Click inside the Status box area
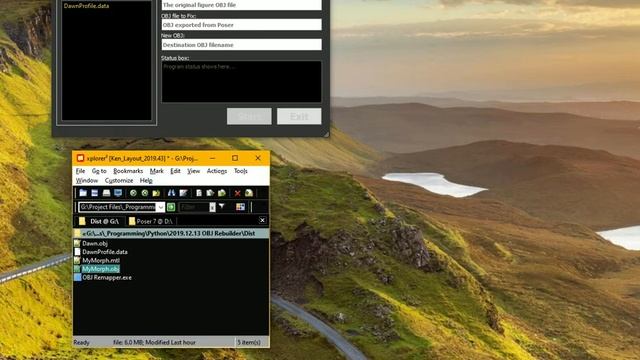 (x=241, y=82)
